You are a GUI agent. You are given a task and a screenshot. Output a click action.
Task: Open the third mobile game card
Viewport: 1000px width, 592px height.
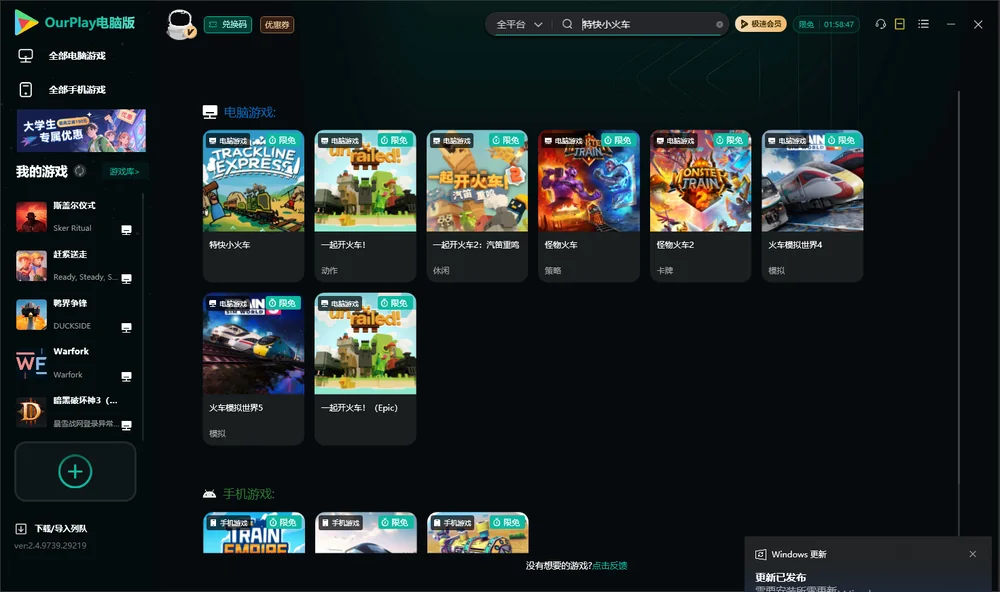point(477,533)
